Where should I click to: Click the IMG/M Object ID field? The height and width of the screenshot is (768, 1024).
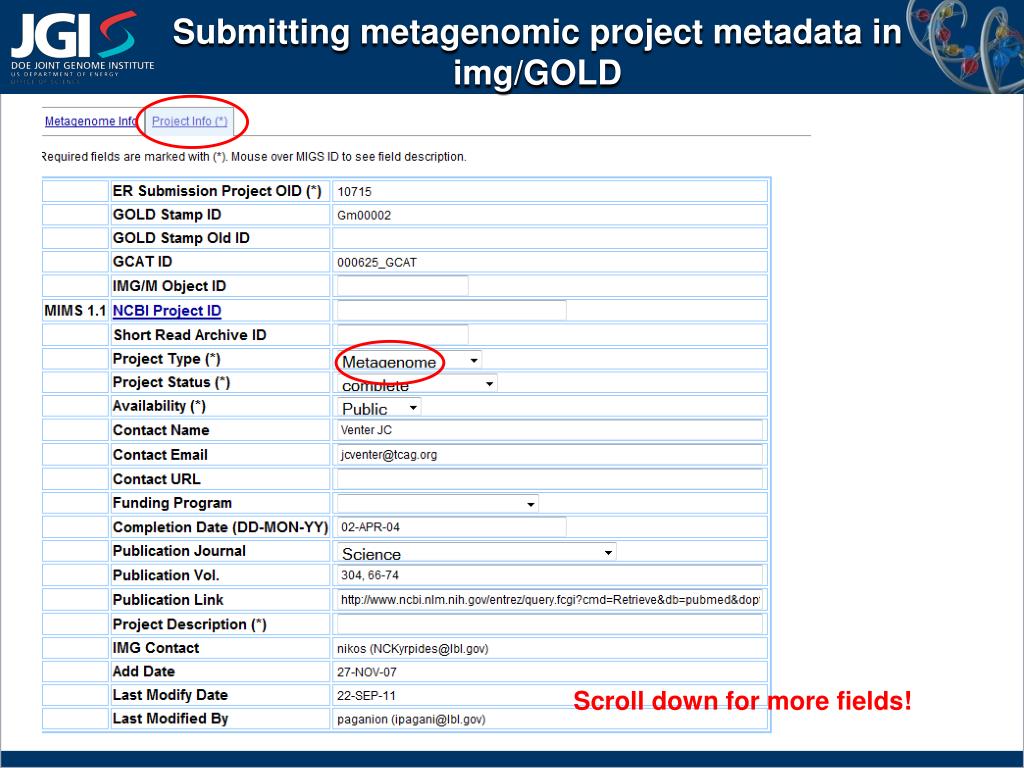tap(402, 286)
